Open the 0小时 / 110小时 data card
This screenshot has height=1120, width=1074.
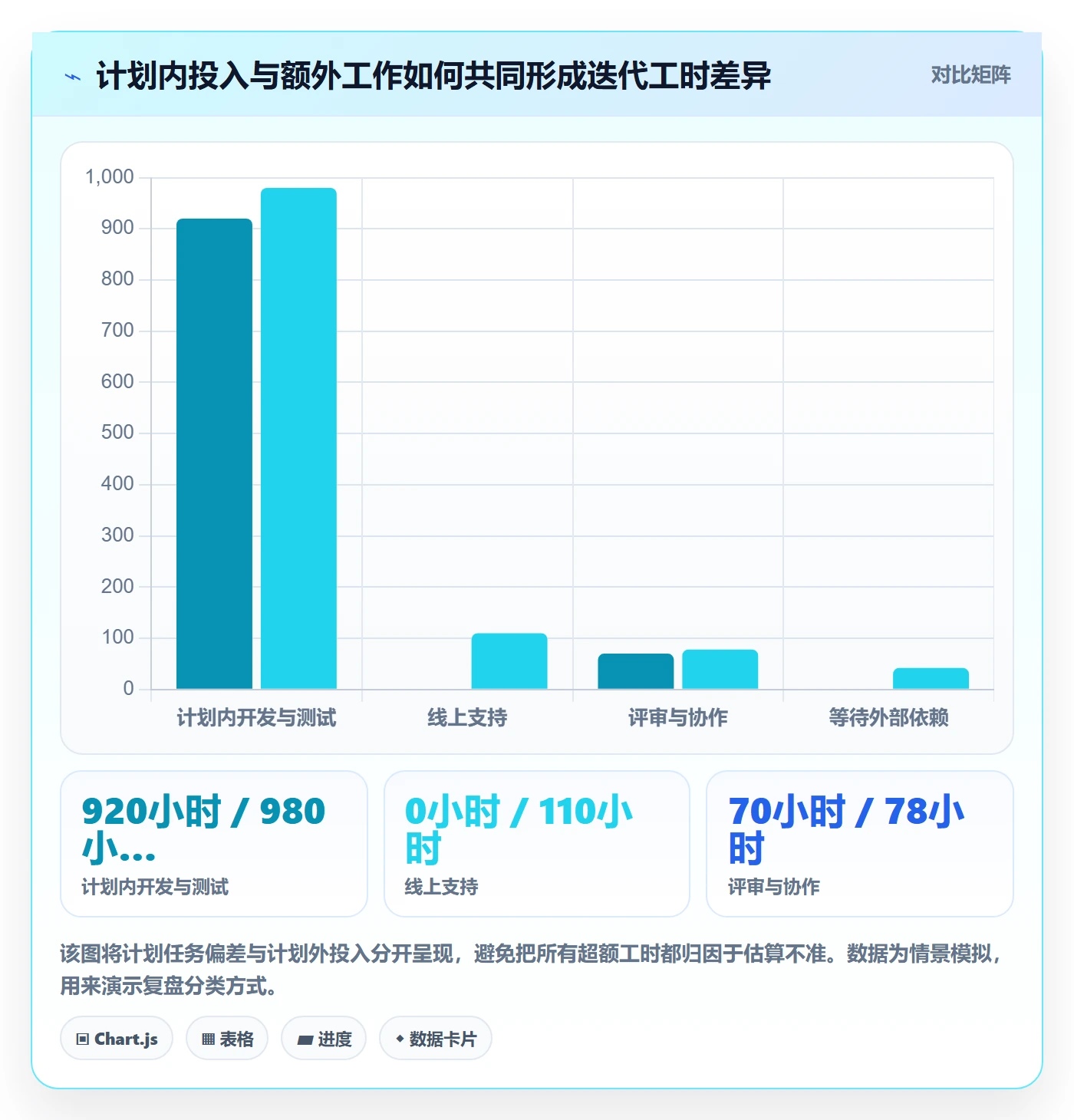tap(537, 844)
